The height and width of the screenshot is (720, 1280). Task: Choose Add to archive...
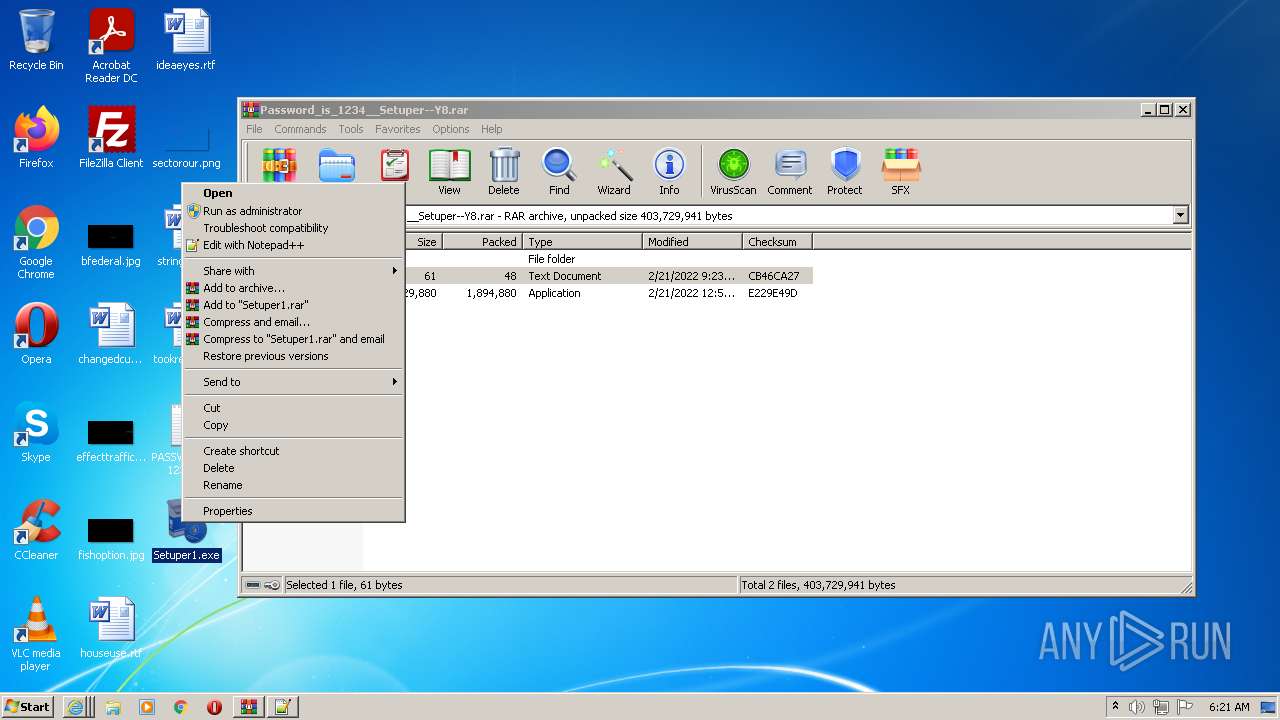pos(294,288)
